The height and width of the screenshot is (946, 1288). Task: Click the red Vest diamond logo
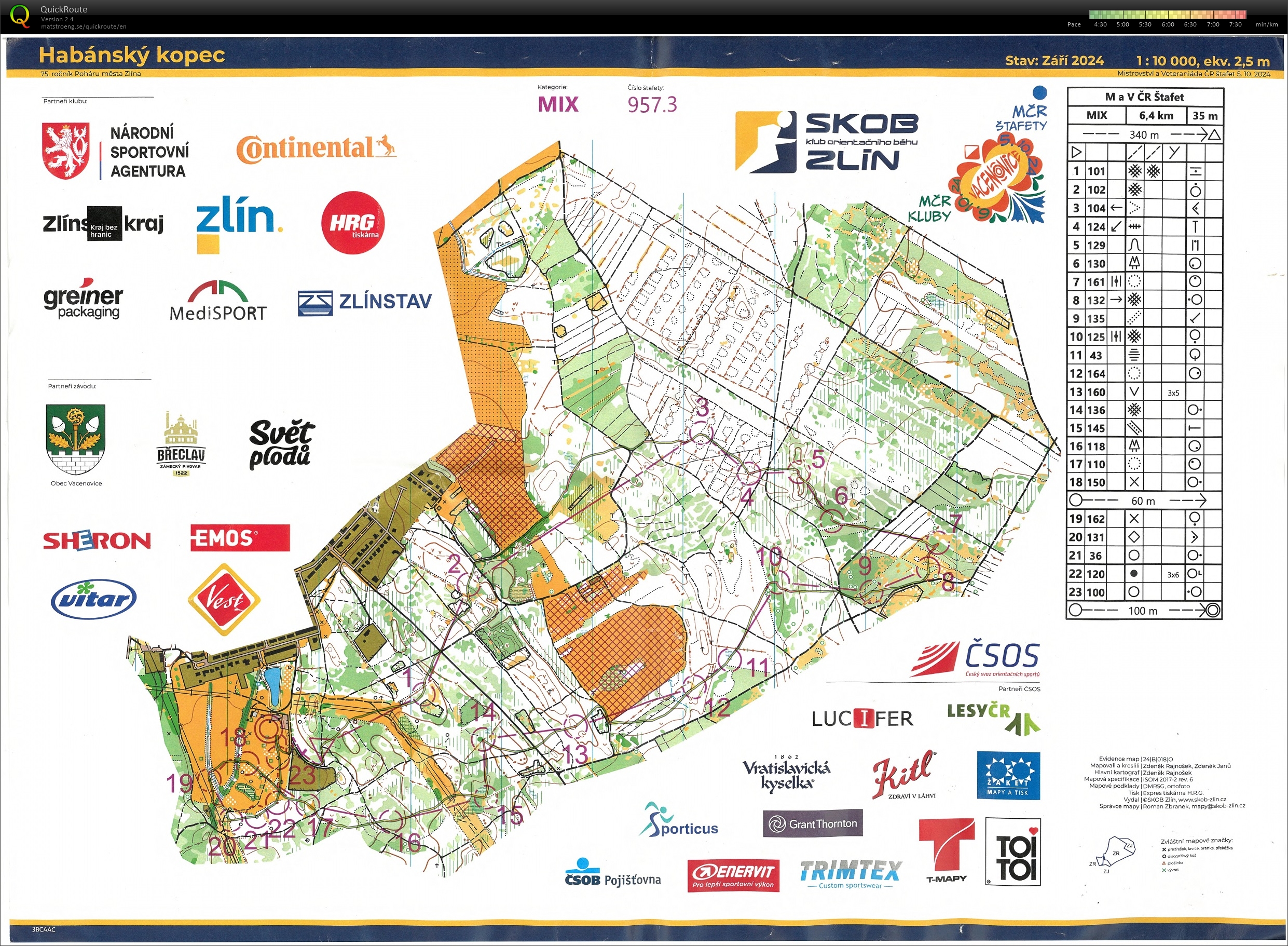coord(224,600)
